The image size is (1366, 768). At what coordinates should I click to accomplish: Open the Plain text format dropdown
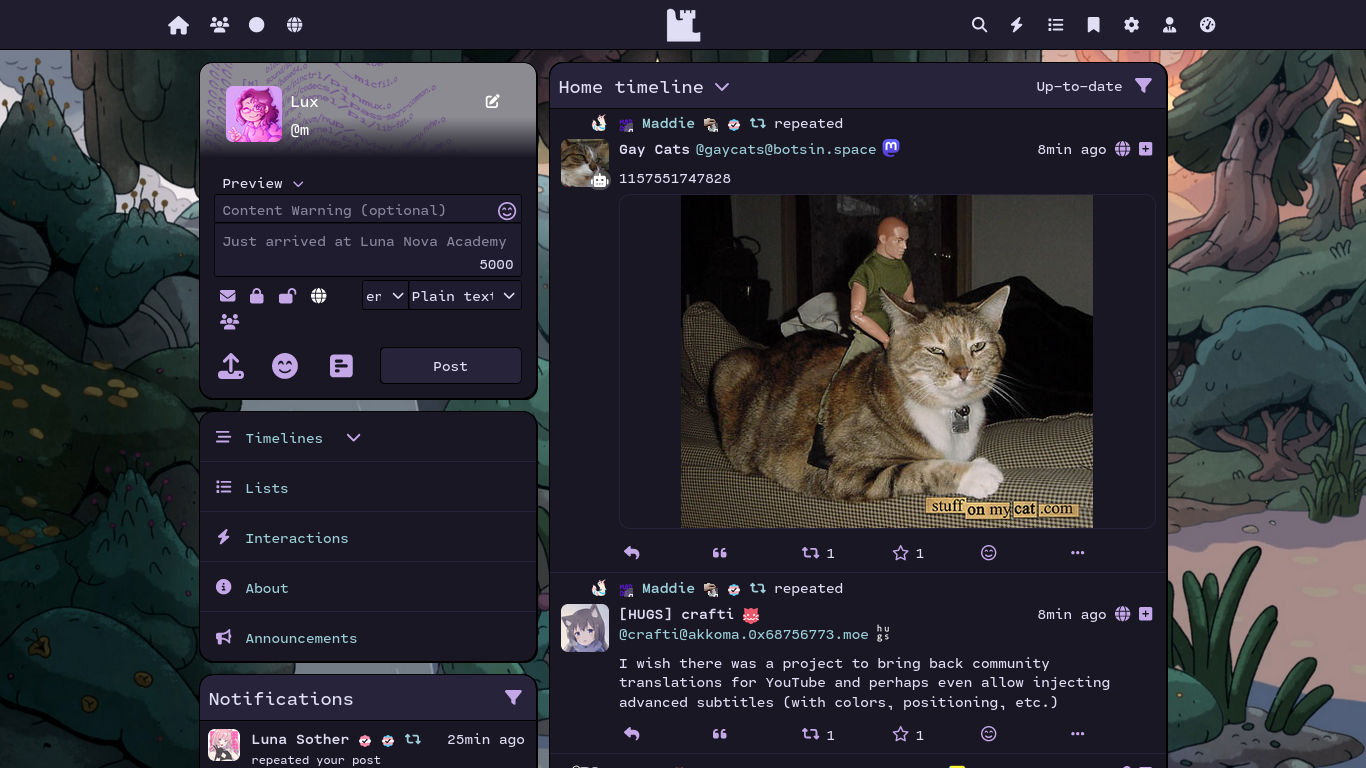pos(465,296)
